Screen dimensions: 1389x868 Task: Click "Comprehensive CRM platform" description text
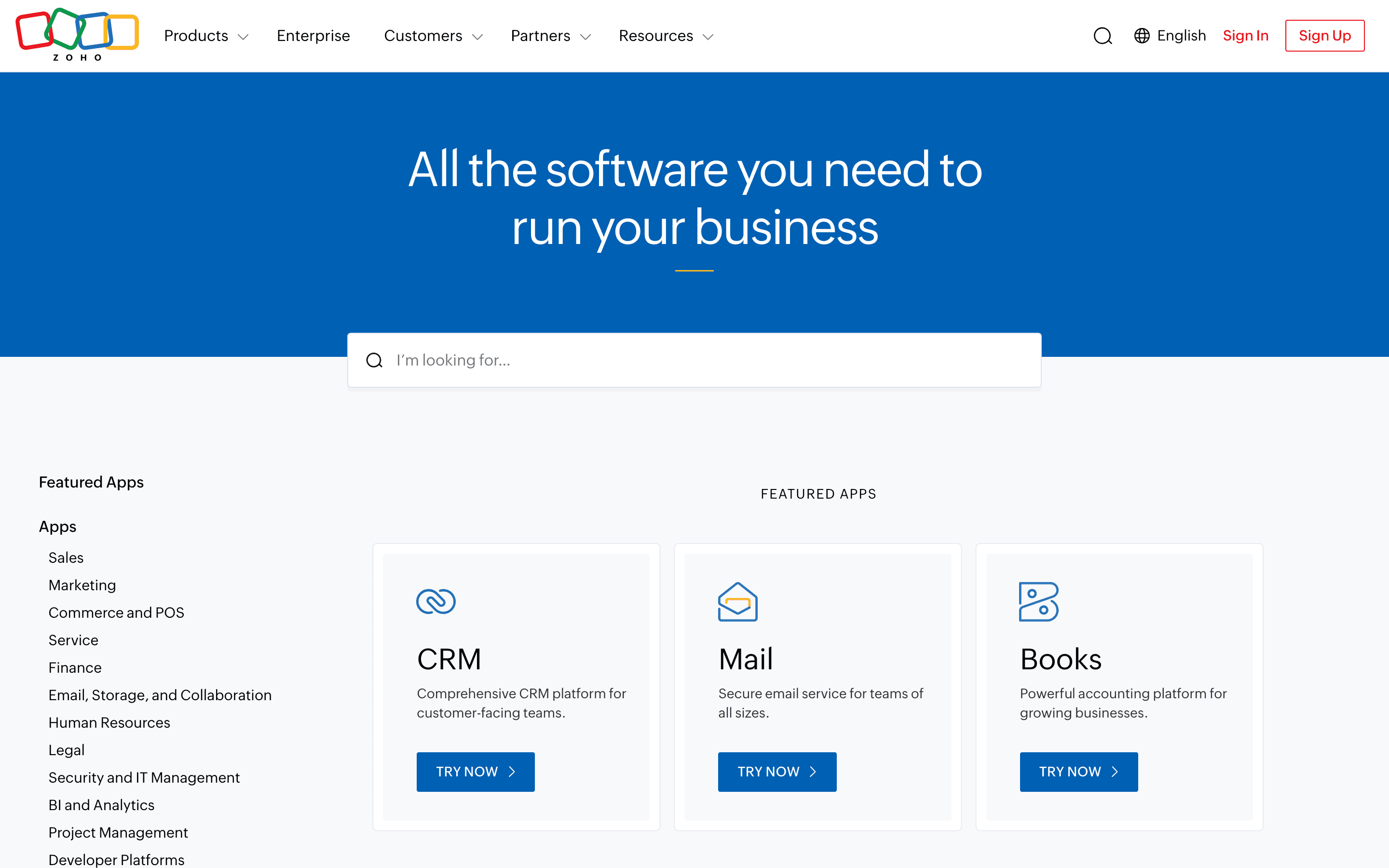[x=521, y=703]
